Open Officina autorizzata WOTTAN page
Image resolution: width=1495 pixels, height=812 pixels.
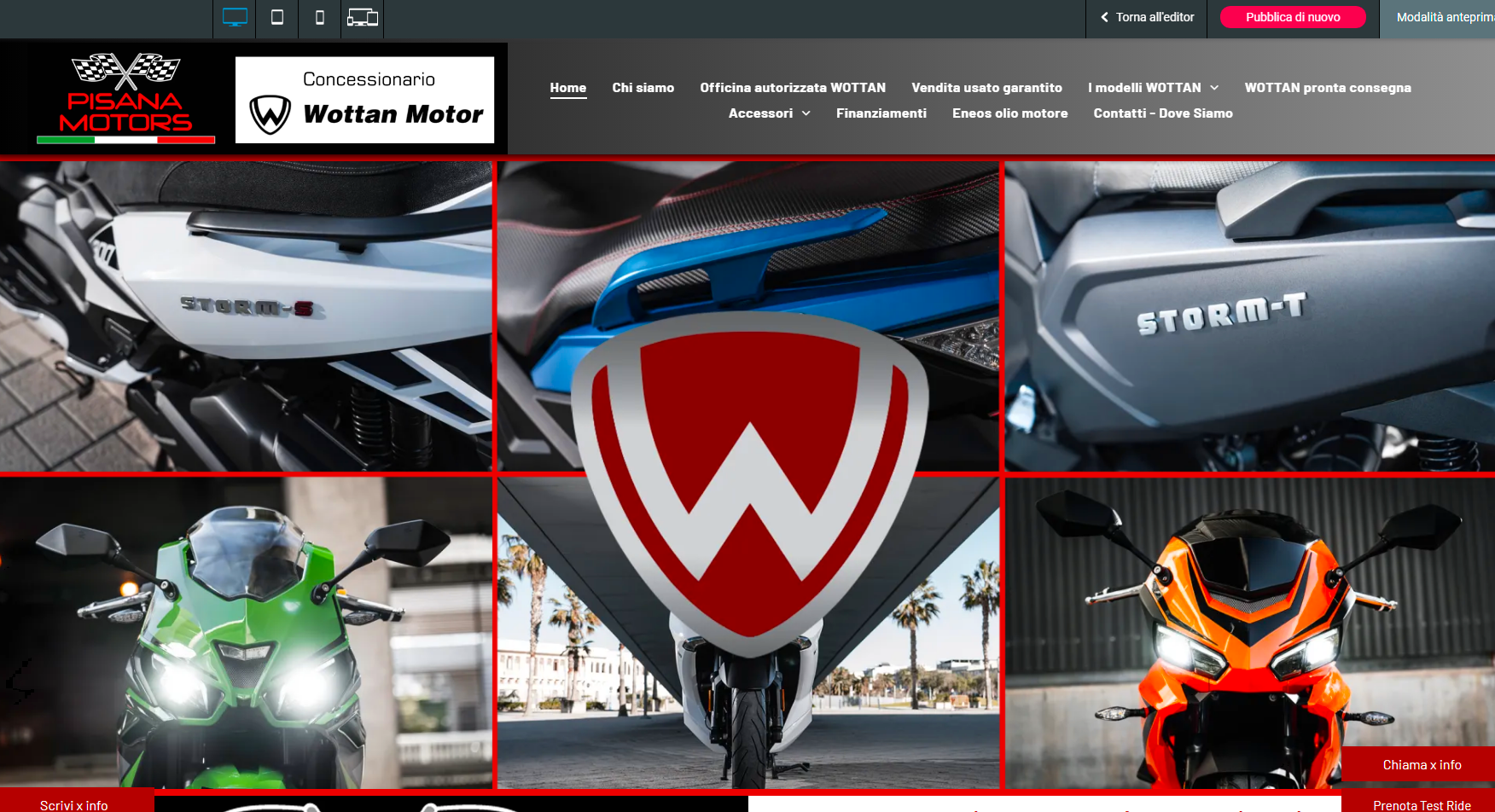(793, 88)
